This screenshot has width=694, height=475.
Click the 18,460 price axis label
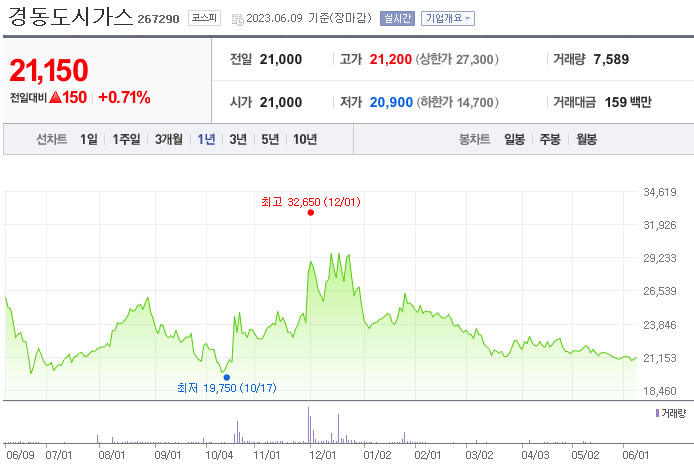pos(659,391)
